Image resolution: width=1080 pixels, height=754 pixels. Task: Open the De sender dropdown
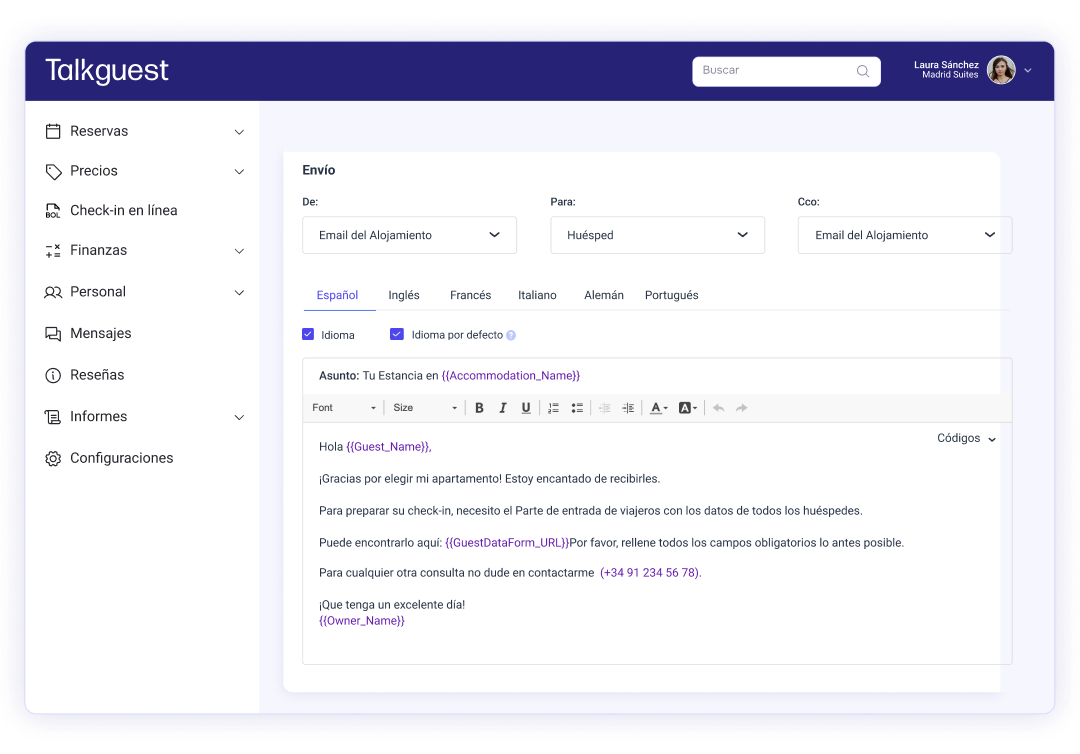tap(409, 235)
